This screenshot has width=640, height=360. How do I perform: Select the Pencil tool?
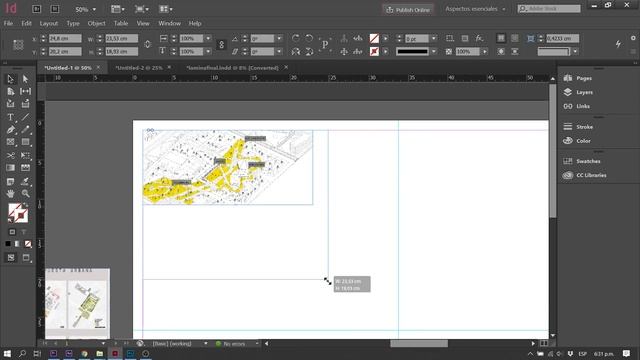point(25,130)
